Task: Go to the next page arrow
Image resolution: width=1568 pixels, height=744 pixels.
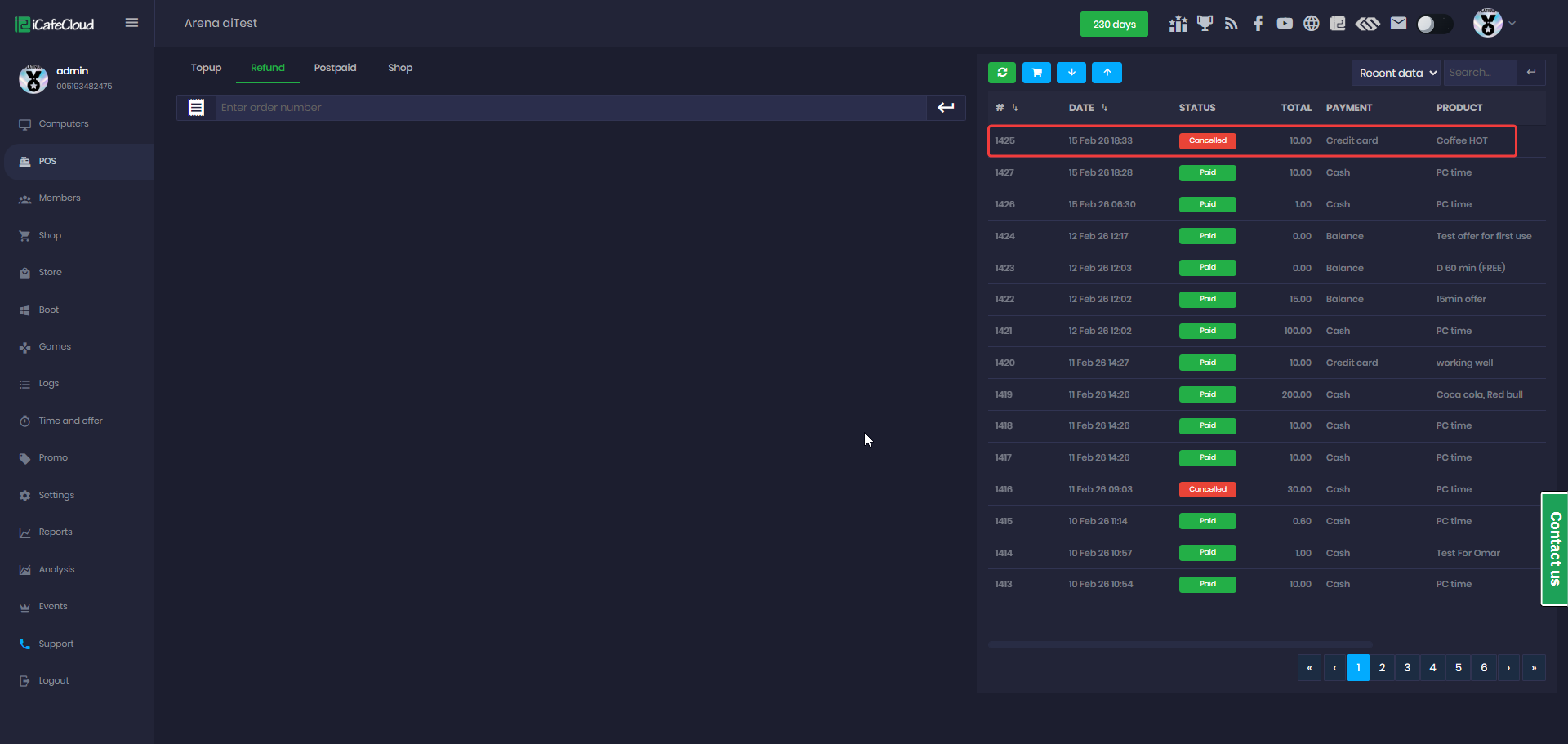Action: (x=1508, y=668)
